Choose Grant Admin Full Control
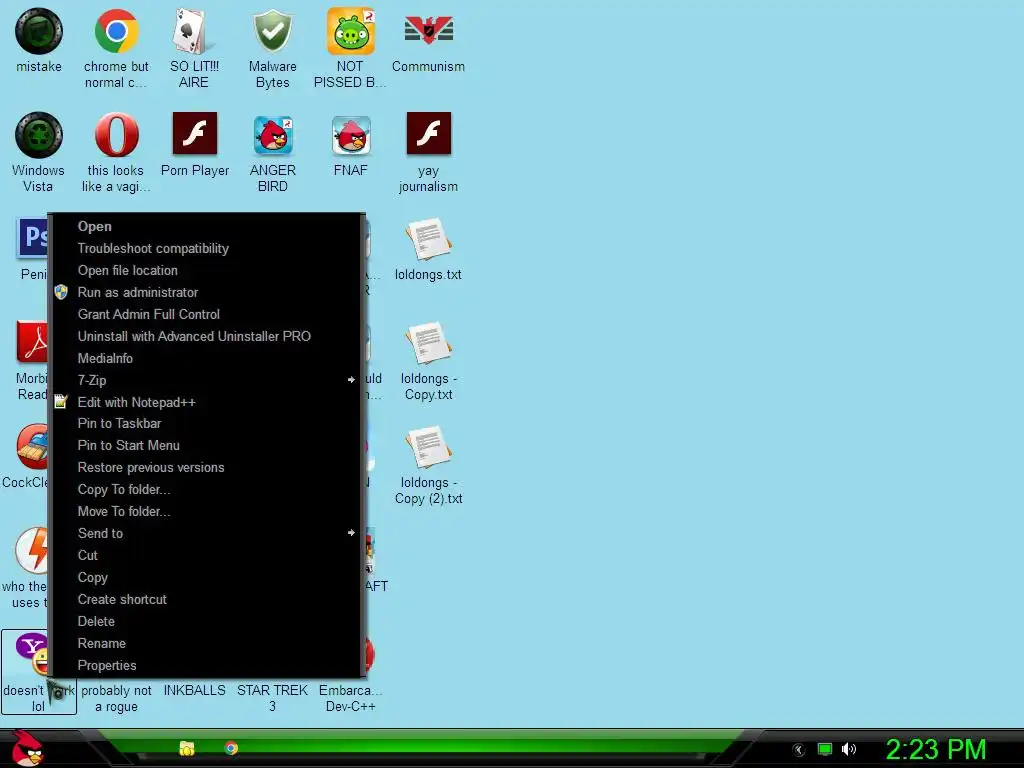The height and width of the screenshot is (768, 1024). (206, 314)
